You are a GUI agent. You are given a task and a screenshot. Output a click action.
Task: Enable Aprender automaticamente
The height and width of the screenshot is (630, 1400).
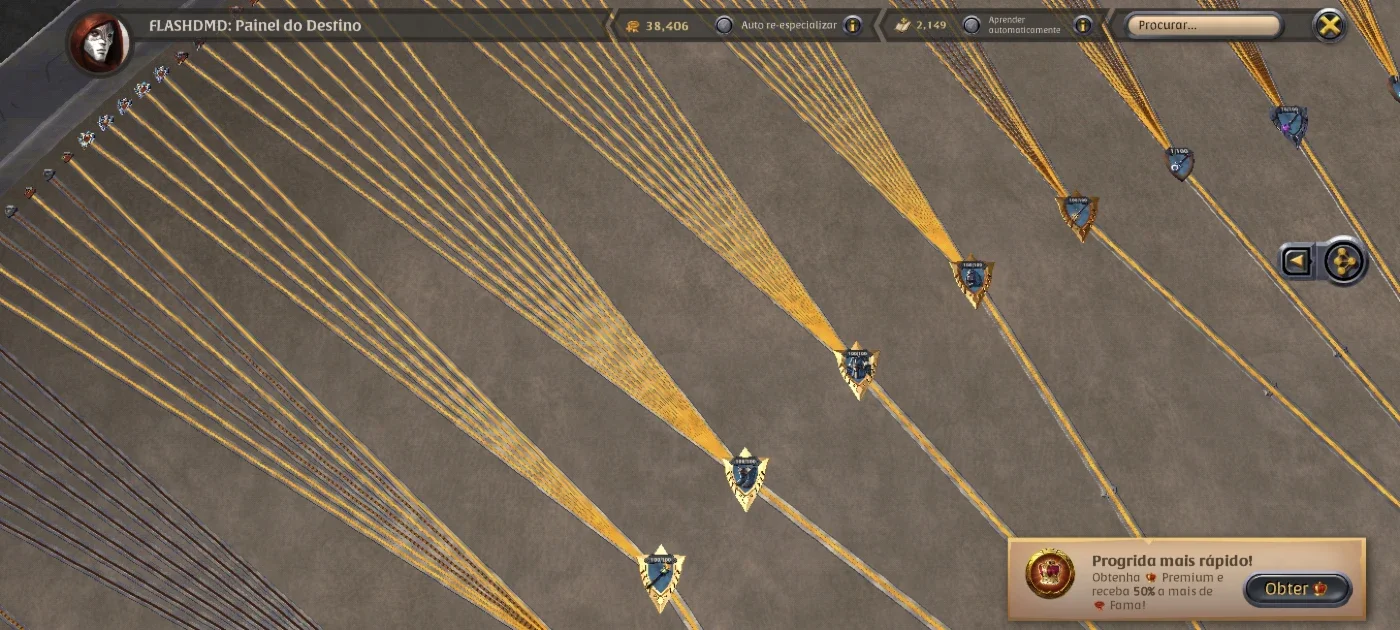pos(971,25)
